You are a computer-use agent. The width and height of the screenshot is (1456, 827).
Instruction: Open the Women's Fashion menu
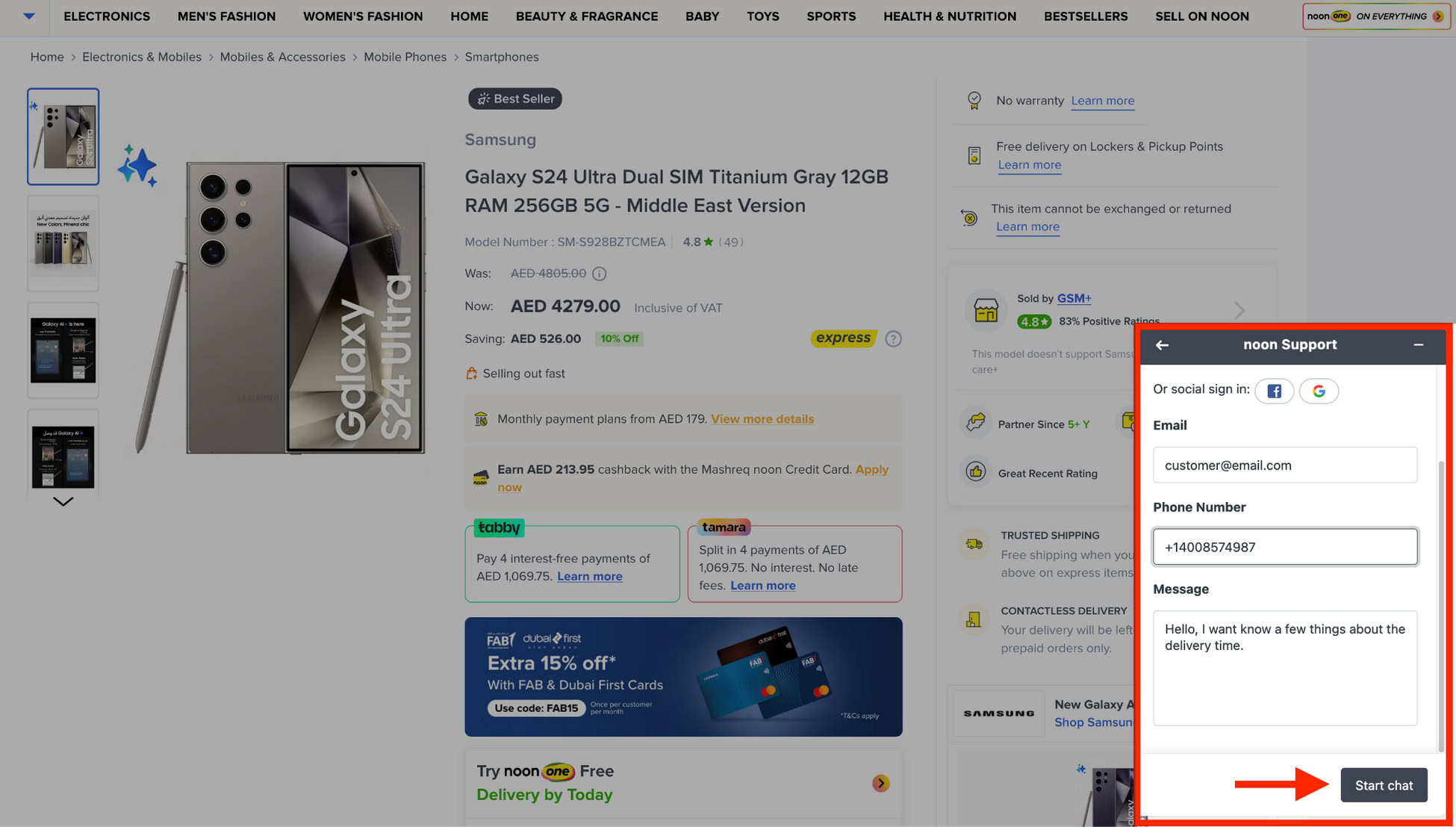(363, 16)
